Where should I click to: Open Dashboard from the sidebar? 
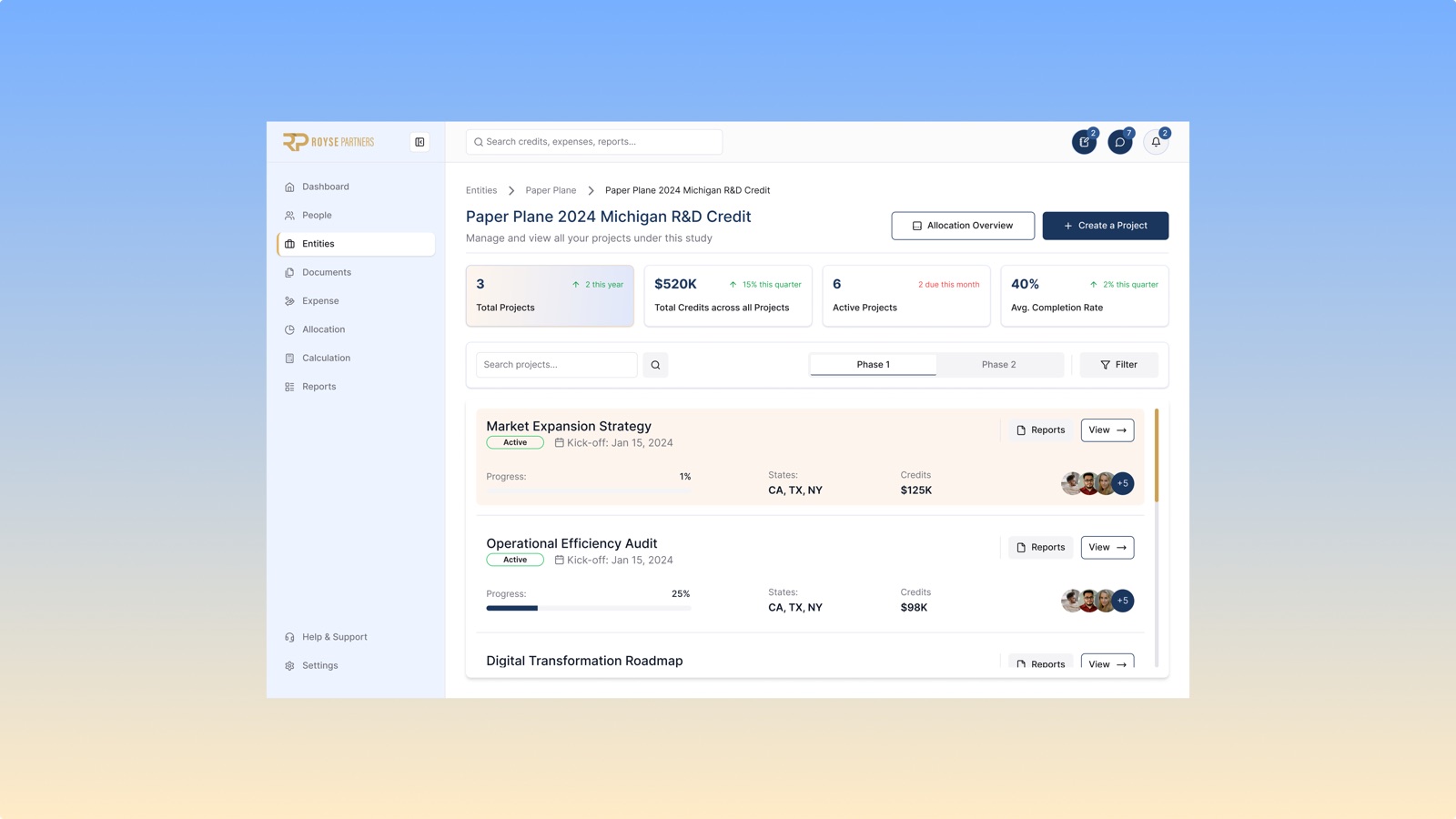click(356, 187)
